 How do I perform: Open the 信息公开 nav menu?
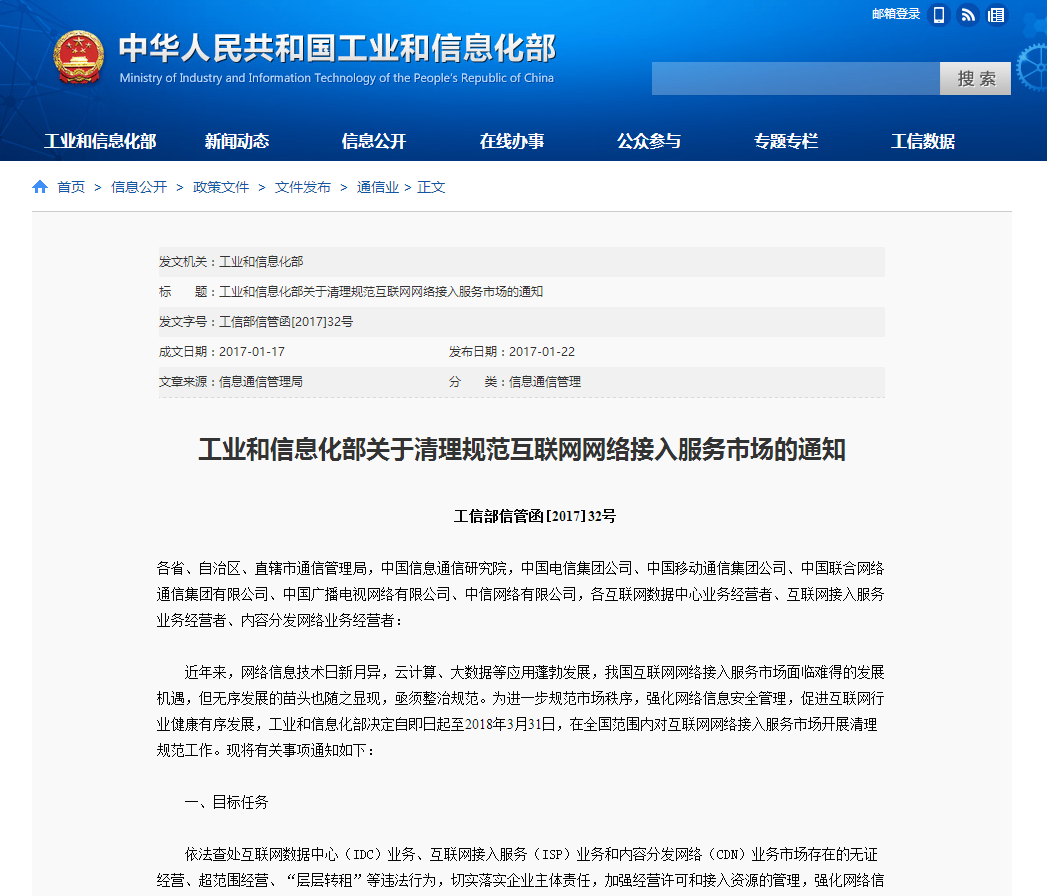coord(374,142)
